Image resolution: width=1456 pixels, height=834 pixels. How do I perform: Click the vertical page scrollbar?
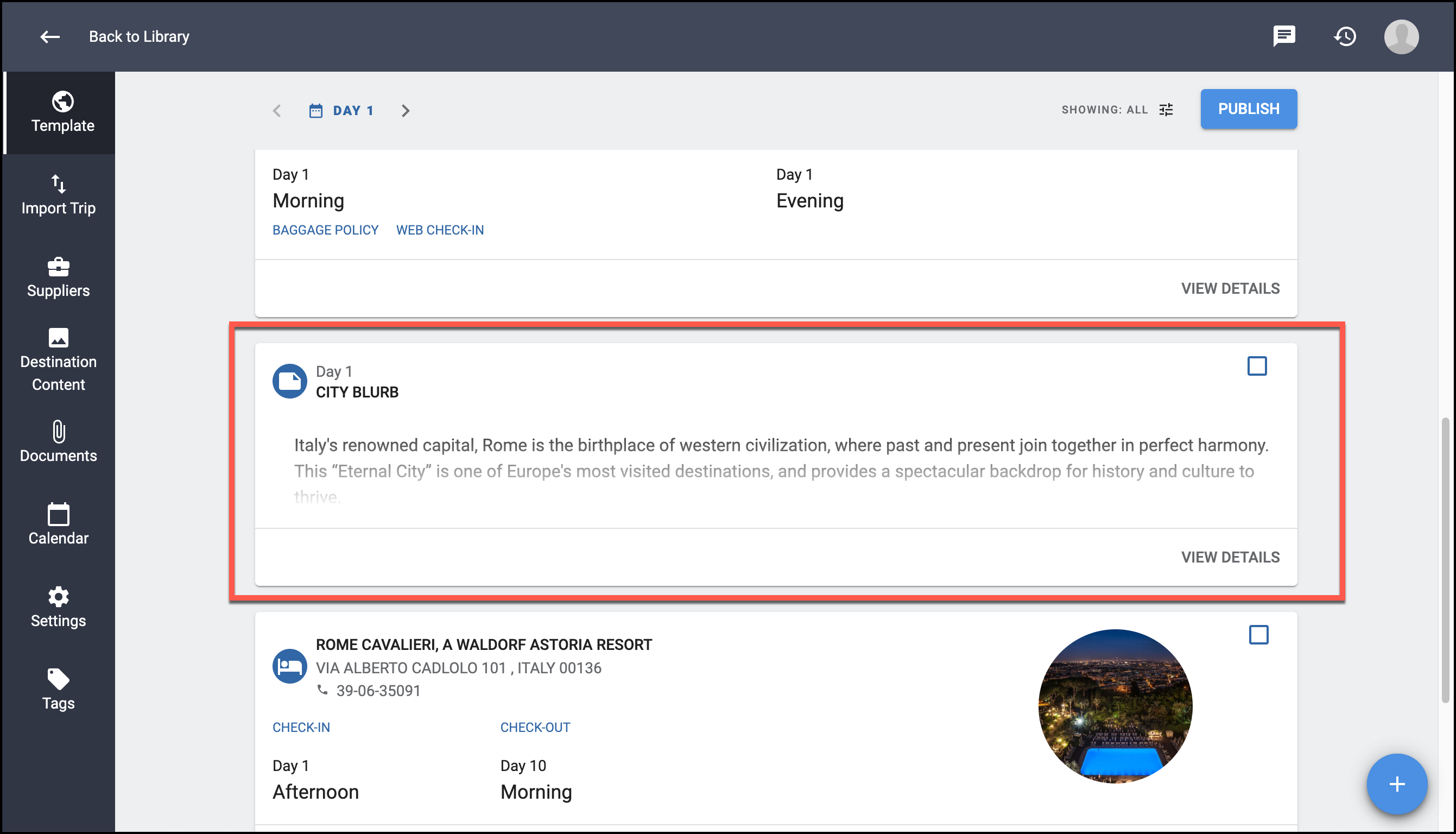click(x=1445, y=561)
